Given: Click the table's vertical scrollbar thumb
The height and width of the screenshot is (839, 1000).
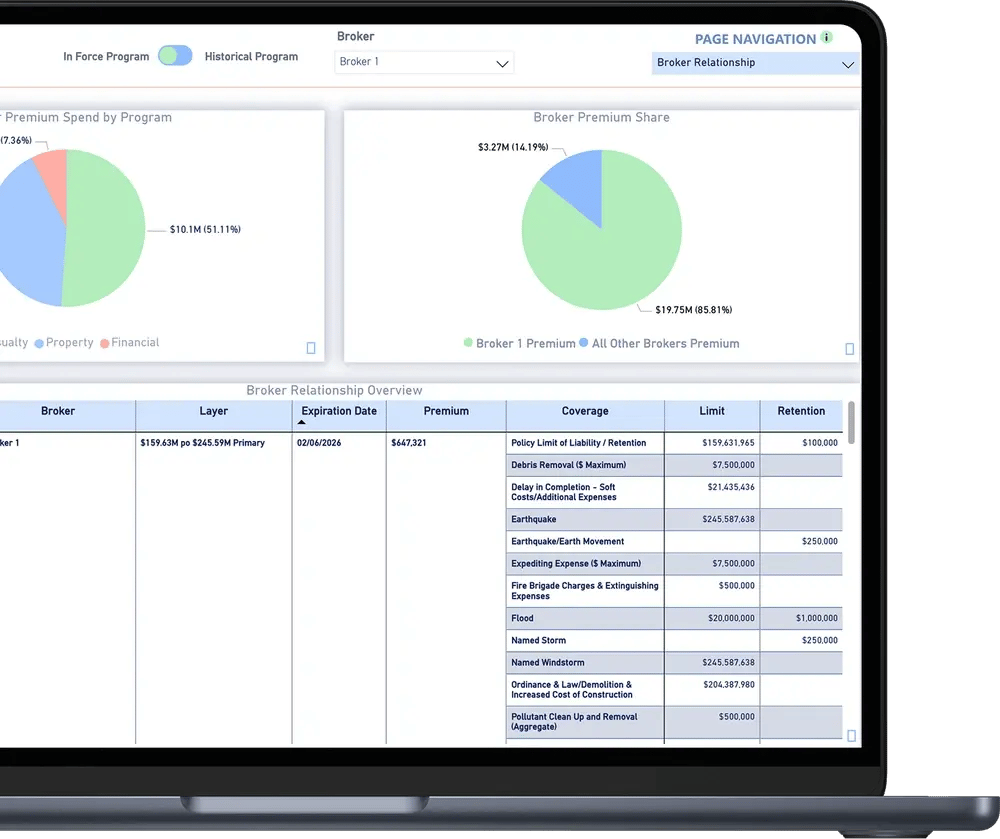Looking at the screenshot, I should [x=851, y=423].
